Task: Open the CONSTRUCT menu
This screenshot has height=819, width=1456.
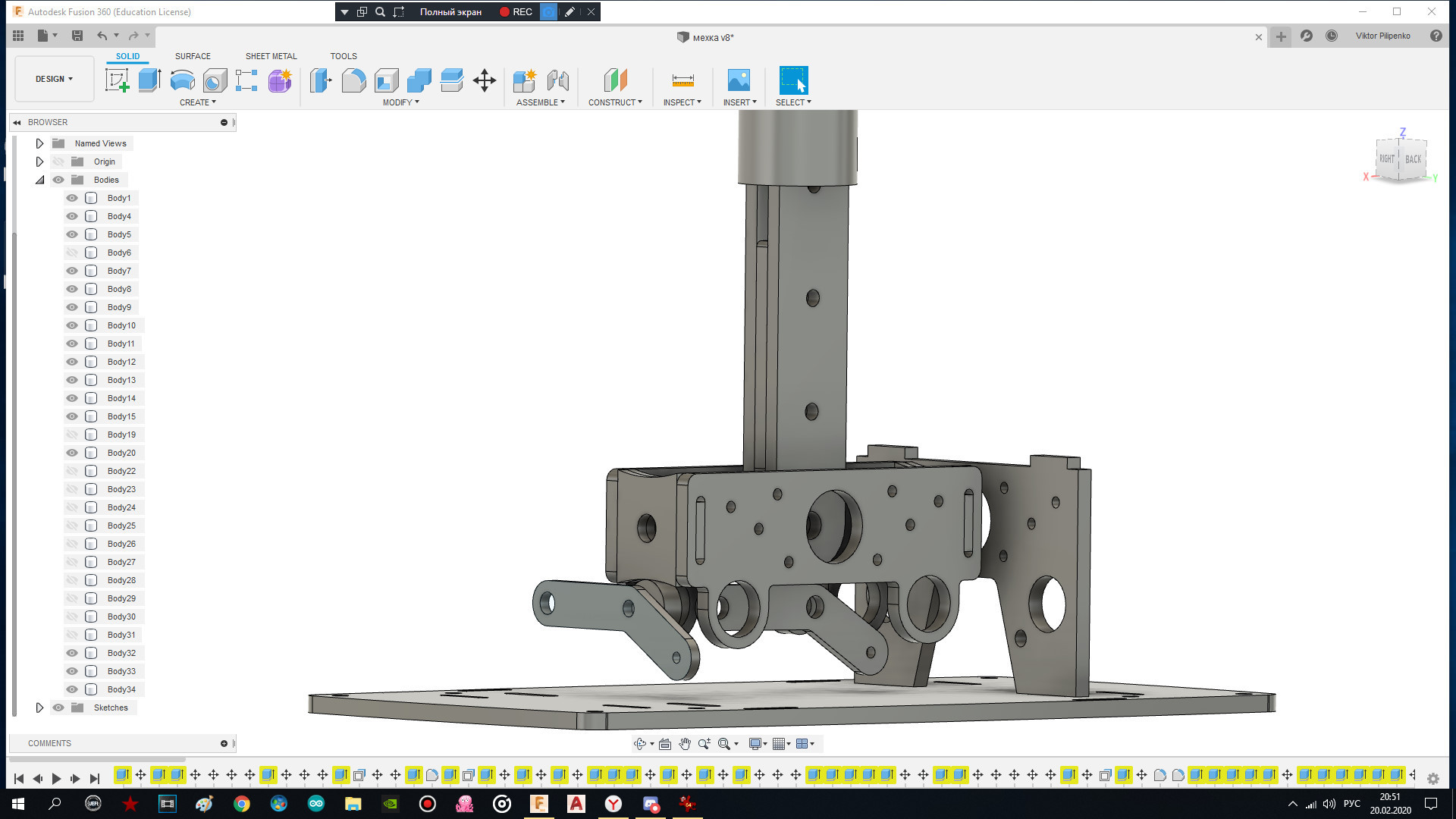Action: [615, 102]
